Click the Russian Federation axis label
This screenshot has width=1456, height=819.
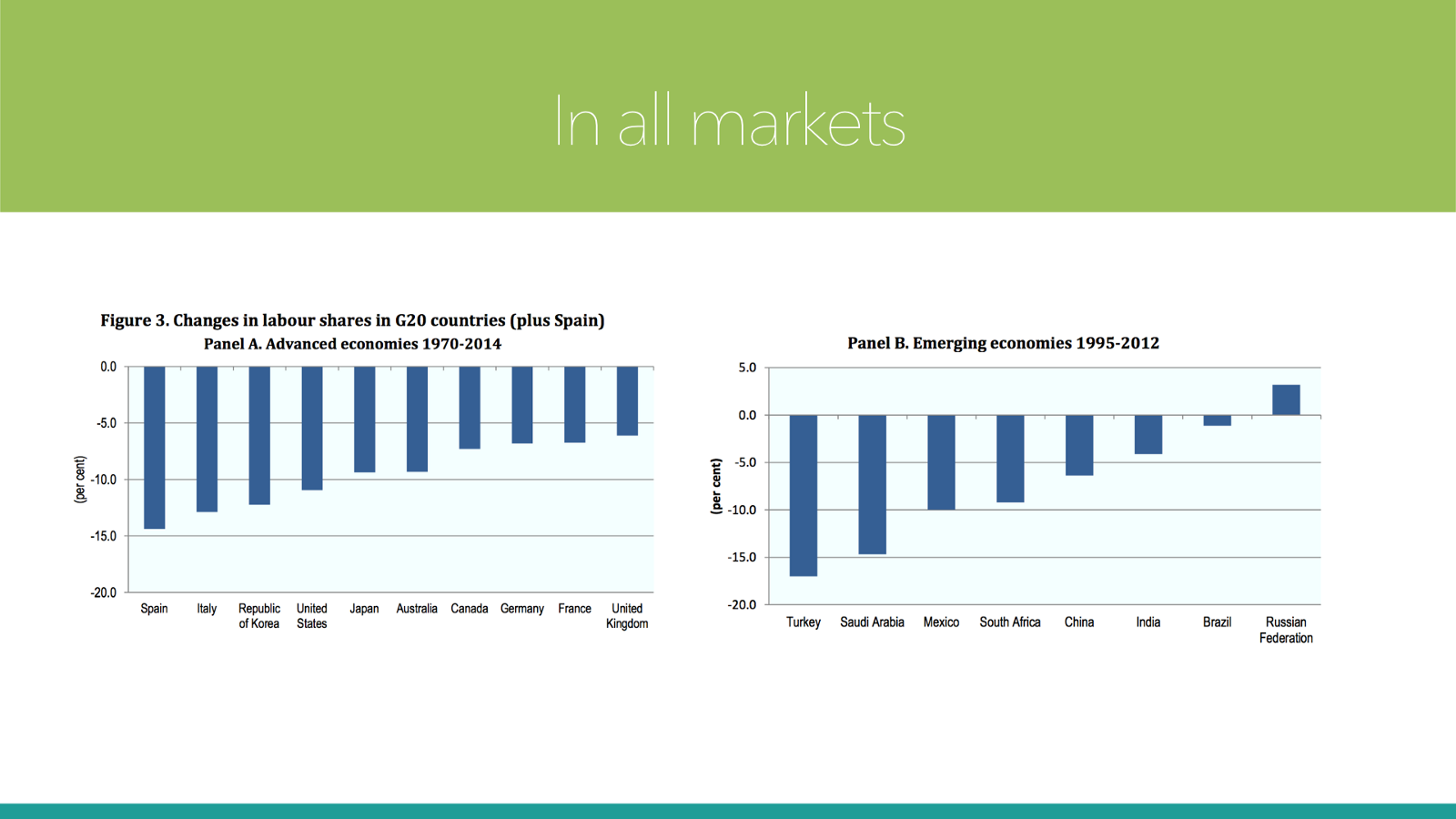click(1286, 630)
